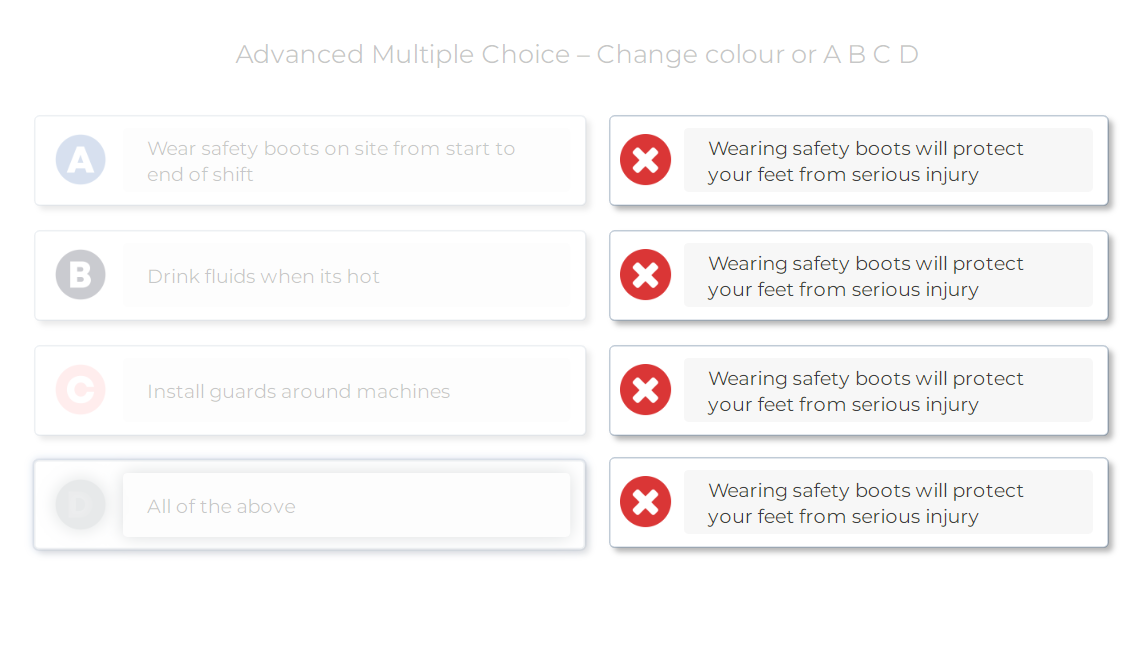The height and width of the screenshot is (651, 1142).
Task: Click the faded letter D icon
Action: (80, 505)
